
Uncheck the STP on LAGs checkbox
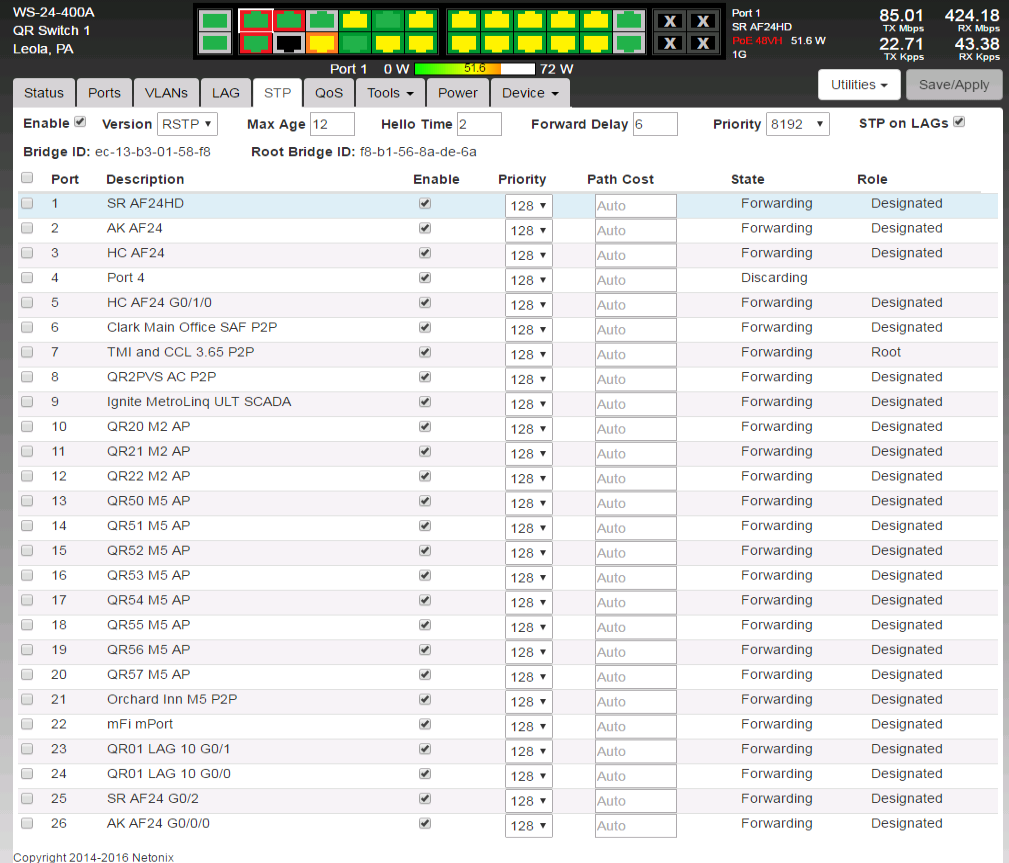coord(959,122)
